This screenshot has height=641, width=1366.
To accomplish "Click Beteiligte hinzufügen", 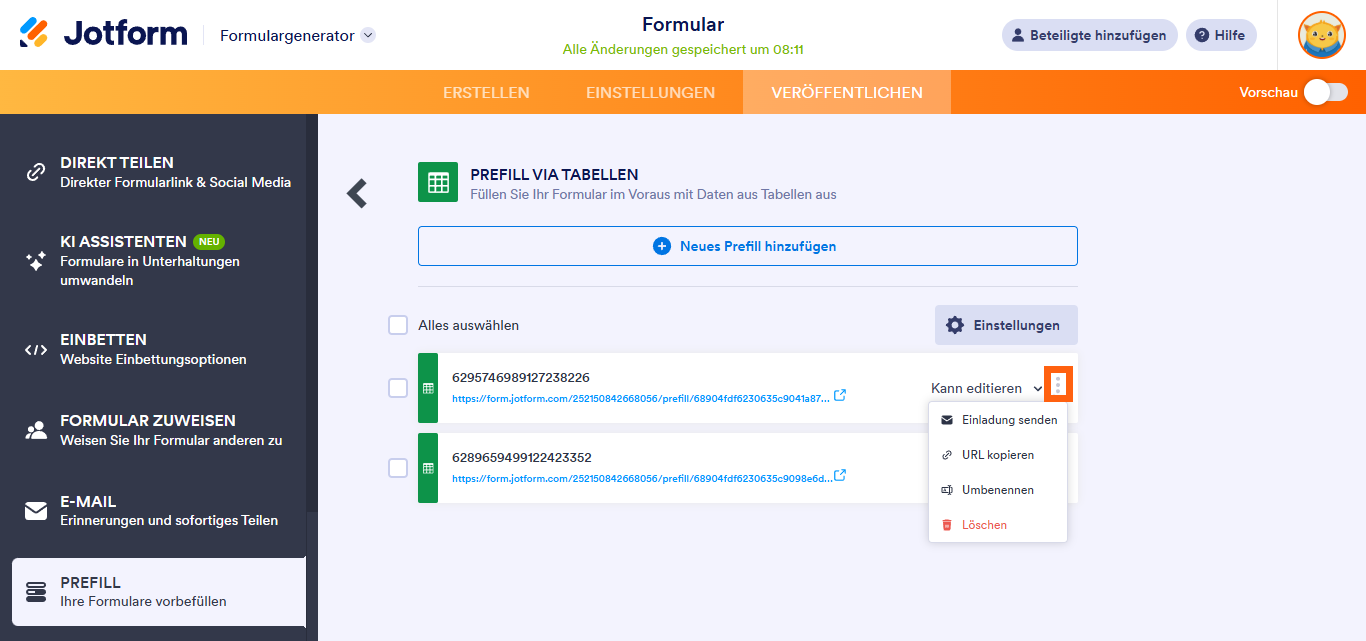I will (1089, 34).
